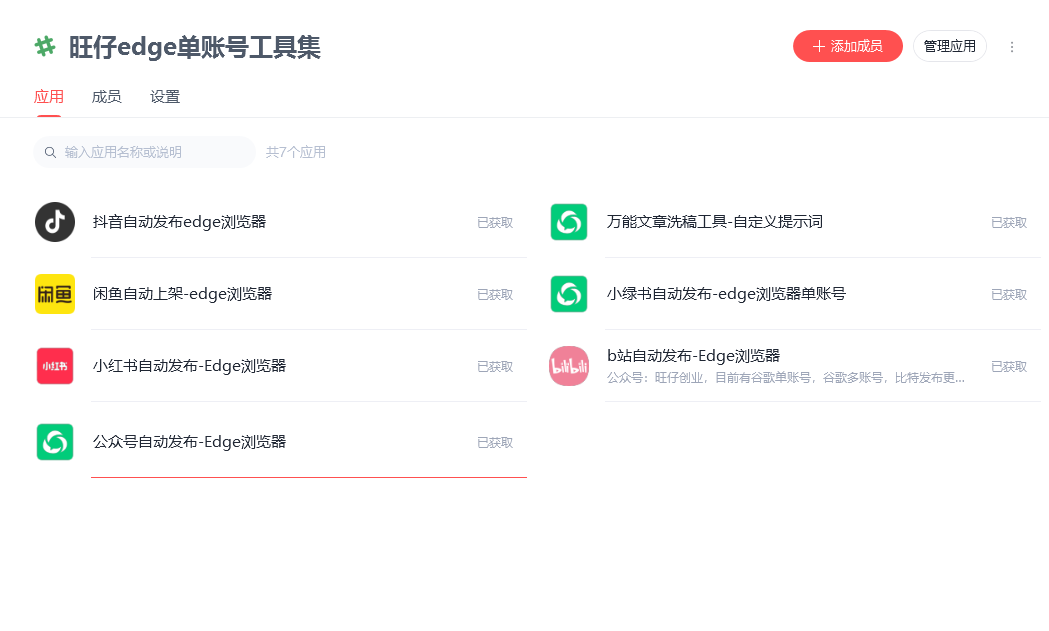Switch to the 设置 tab
This screenshot has width=1049, height=631.
tap(165, 97)
